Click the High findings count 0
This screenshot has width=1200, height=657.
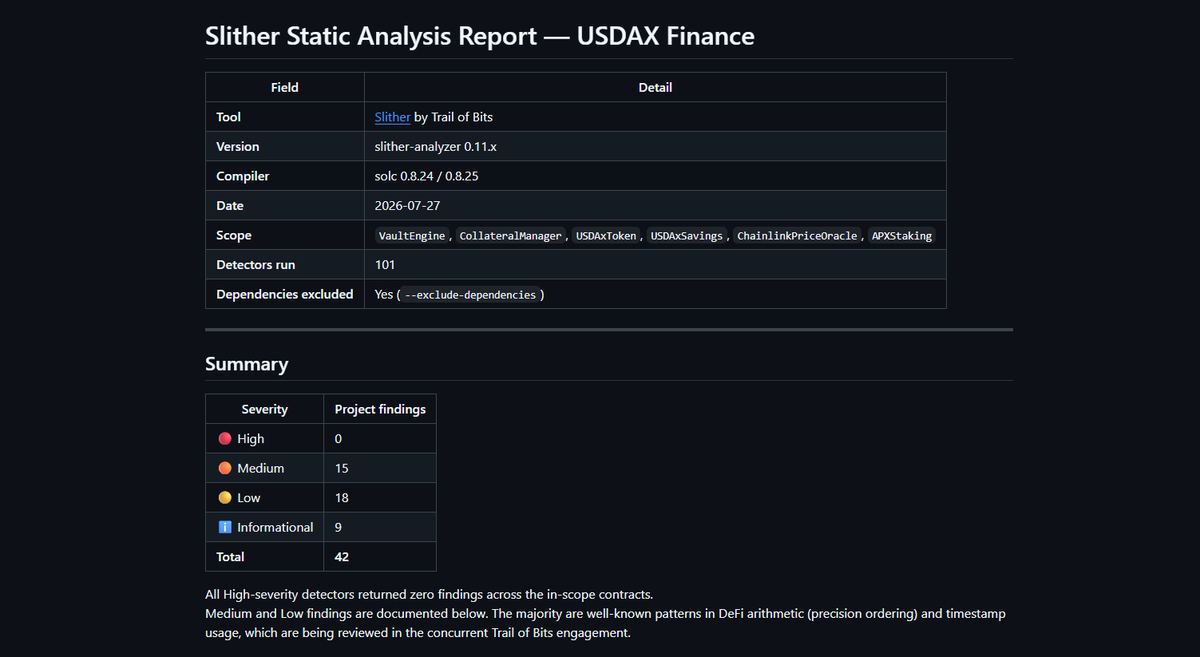click(x=338, y=438)
